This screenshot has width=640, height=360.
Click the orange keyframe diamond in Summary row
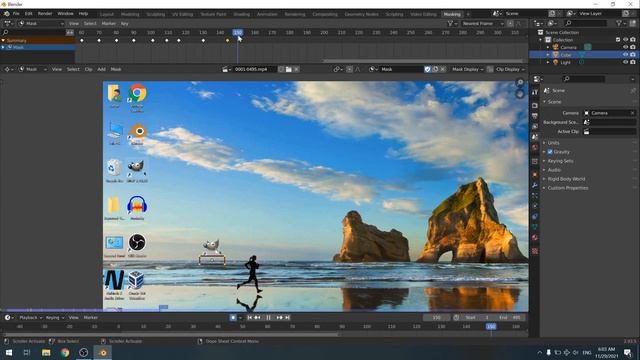(227, 40)
